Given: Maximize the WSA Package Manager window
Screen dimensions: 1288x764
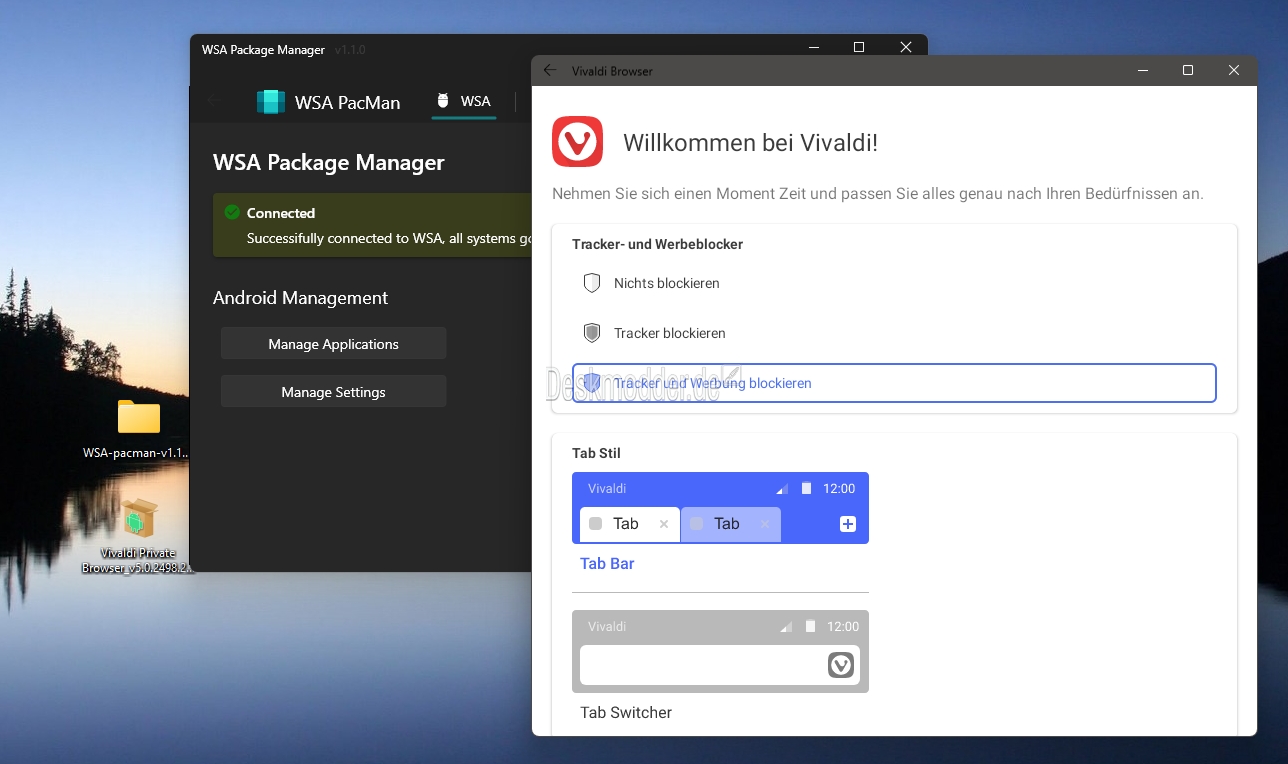Looking at the screenshot, I should click(x=858, y=47).
